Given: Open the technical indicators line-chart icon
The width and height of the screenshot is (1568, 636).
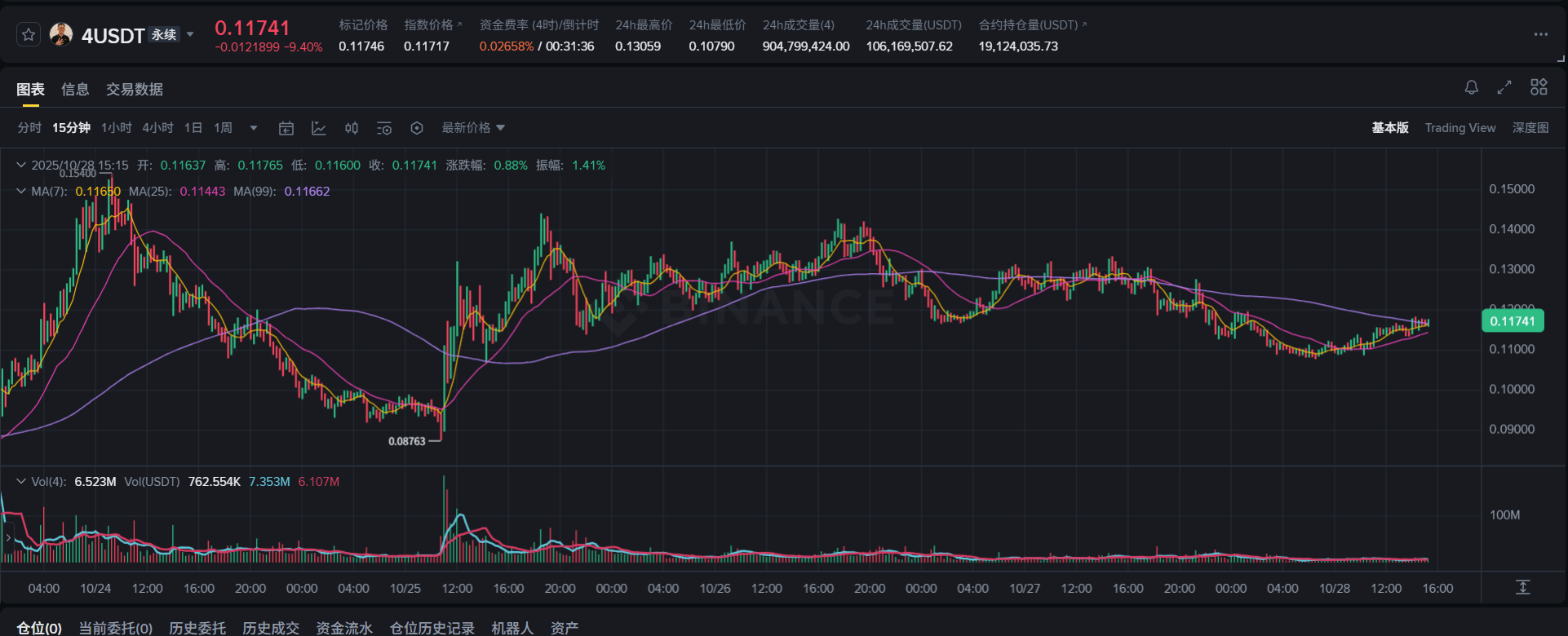Looking at the screenshot, I should coord(319,128).
